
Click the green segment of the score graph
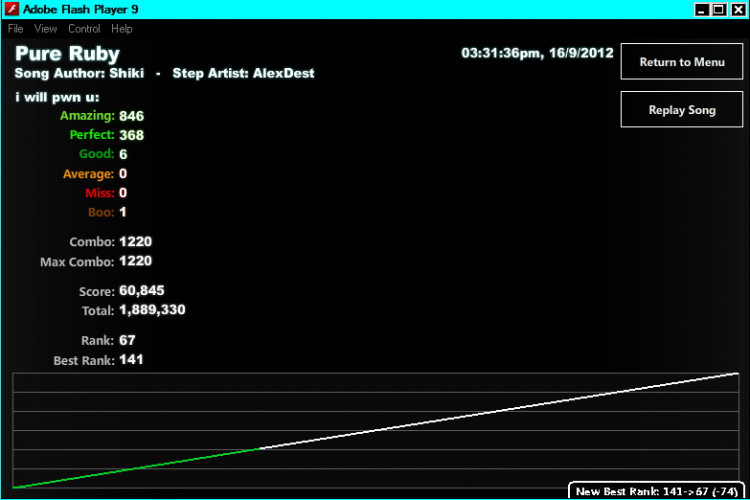pyautogui.click(x=136, y=468)
